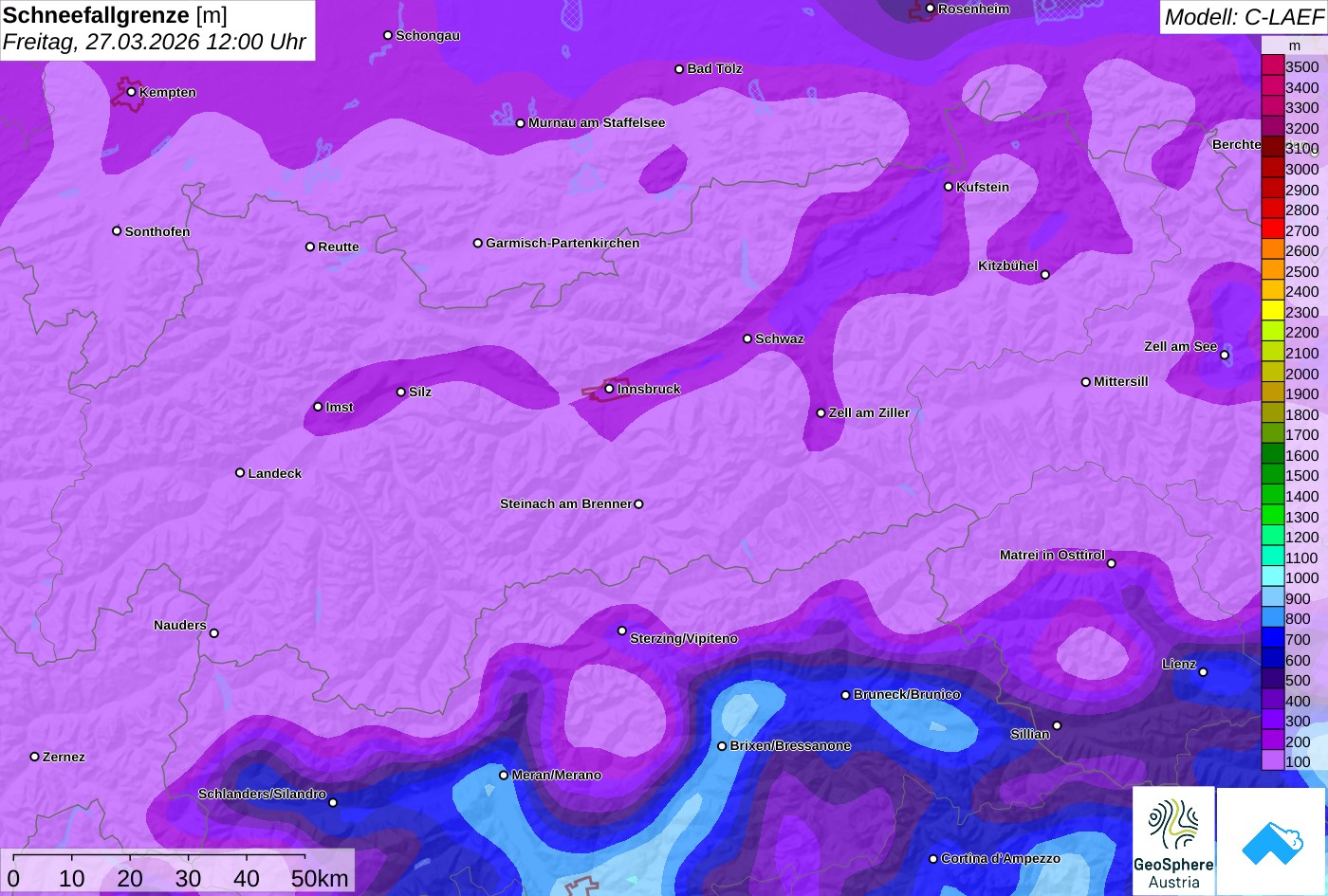Click the 2800 m red legend color
This screenshot has height=896, width=1328.
click(1272, 210)
